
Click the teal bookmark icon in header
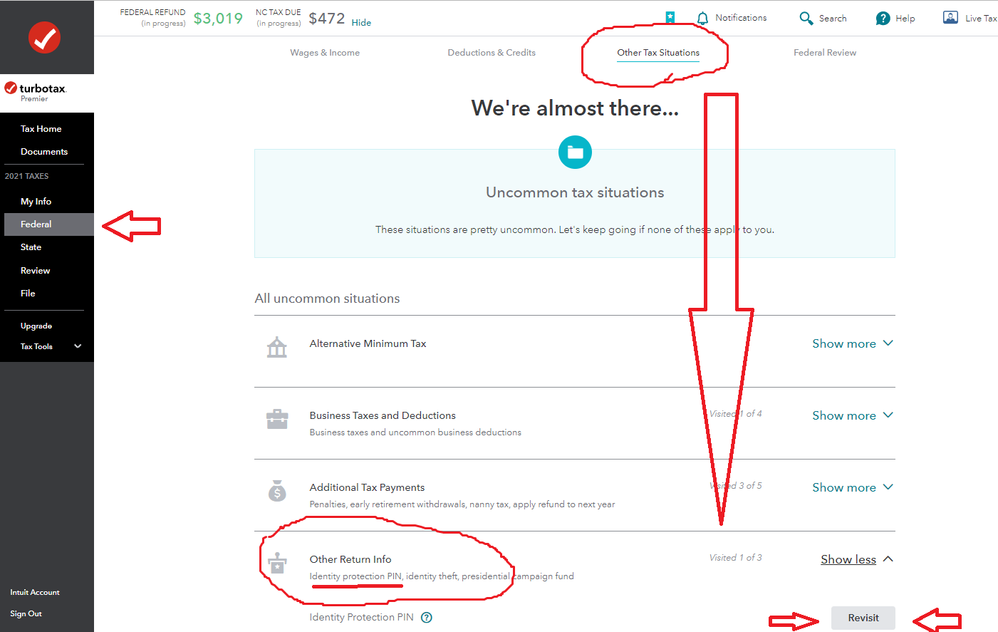(670, 17)
